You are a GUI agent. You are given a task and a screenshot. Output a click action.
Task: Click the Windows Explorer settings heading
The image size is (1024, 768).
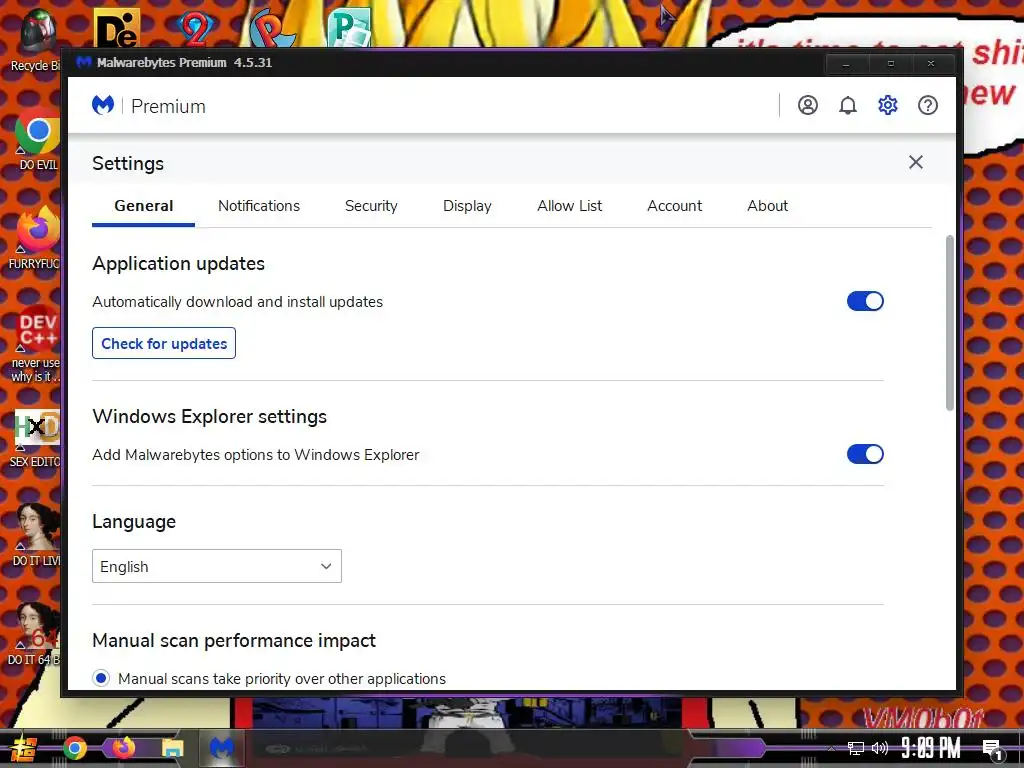coord(210,417)
